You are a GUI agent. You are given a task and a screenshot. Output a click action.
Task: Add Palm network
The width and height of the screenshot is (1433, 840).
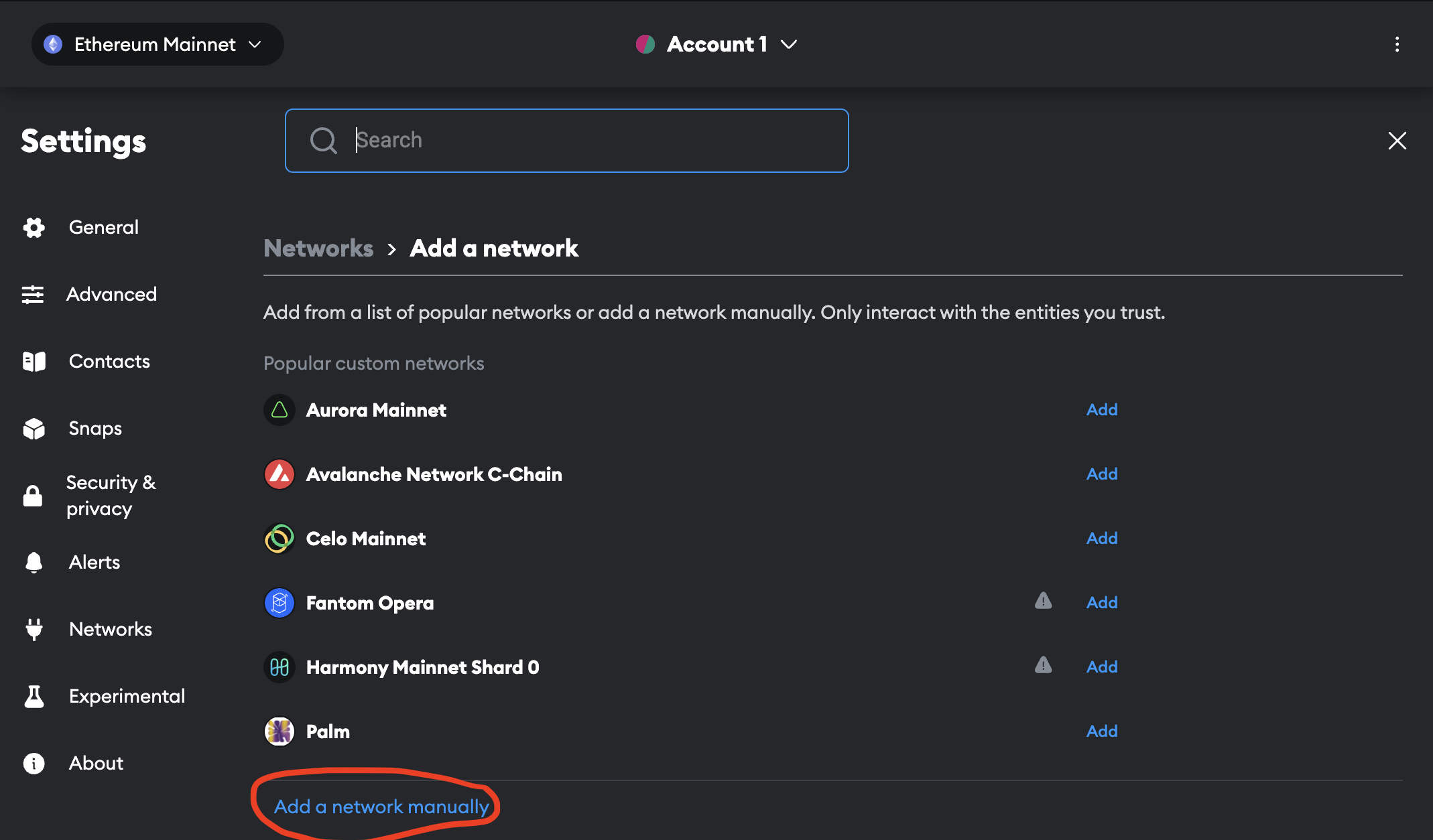[1102, 731]
